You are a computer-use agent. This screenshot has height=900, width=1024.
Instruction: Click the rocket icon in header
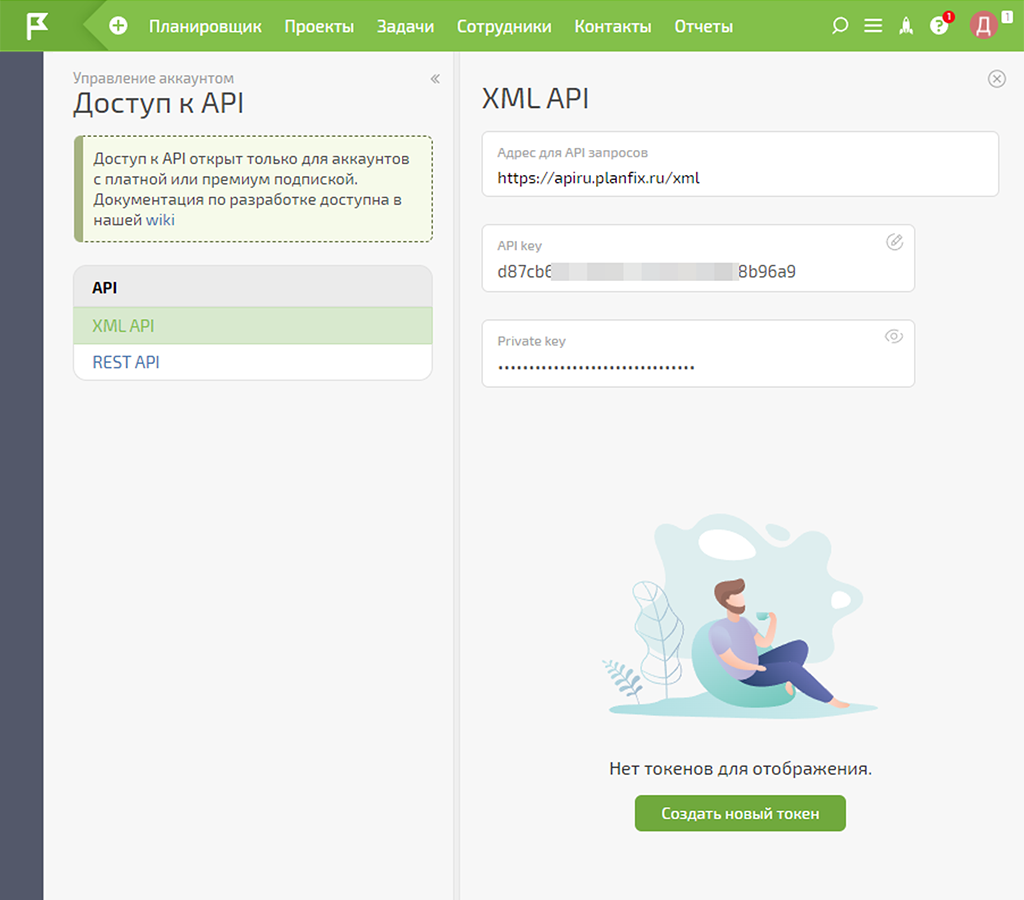906,26
